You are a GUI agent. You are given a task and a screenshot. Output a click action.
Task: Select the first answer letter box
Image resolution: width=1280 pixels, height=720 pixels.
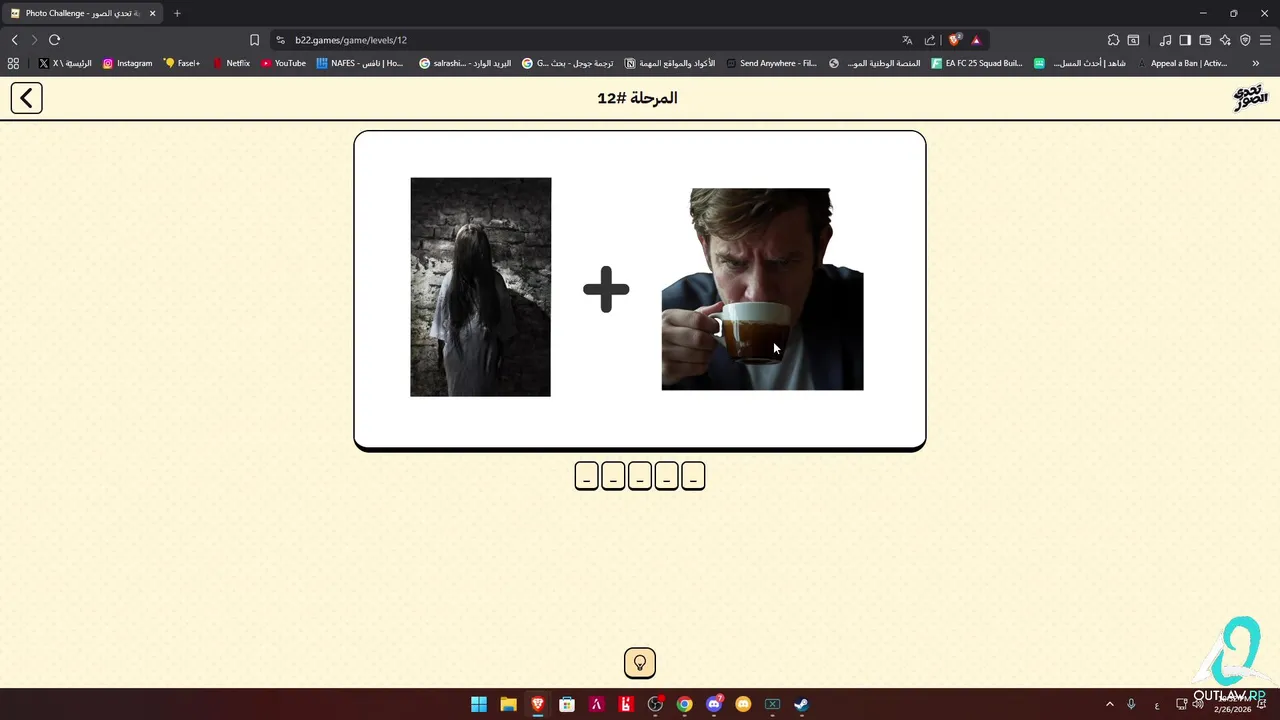(586, 476)
